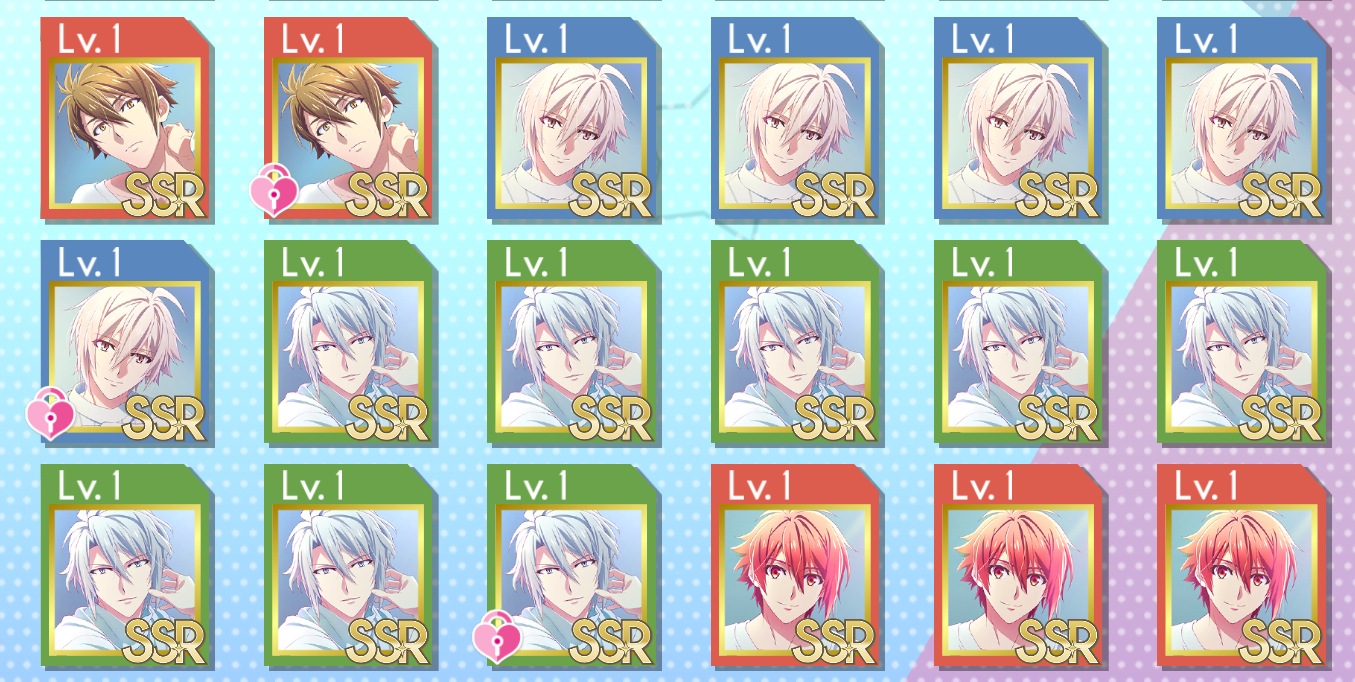Screen dimensions: 1355x682
Task: Choose last red-haired SSR card on purple background
Action: coord(1243,565)
